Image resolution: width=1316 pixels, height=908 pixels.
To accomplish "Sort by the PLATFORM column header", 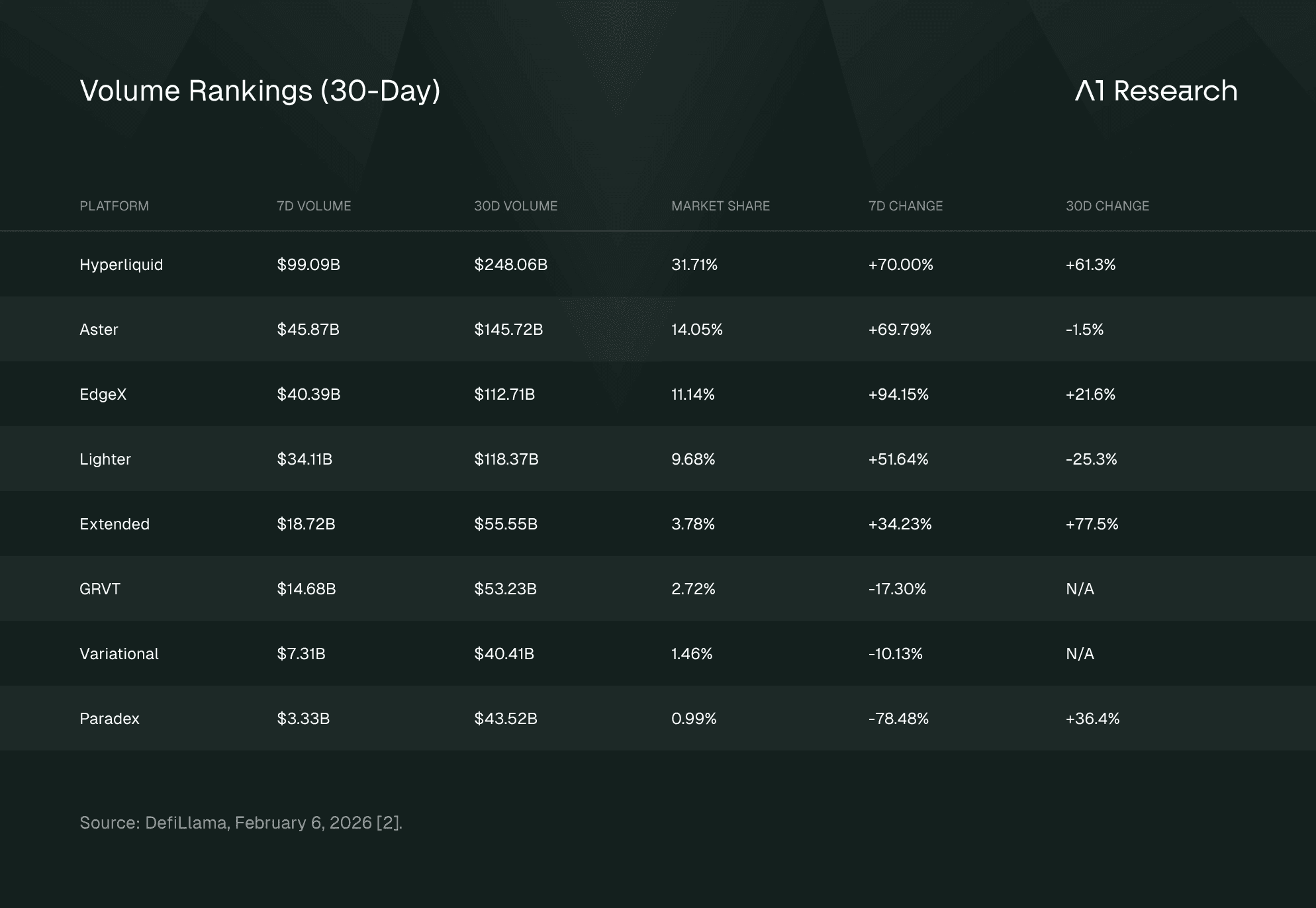I will click(x=114, y=206).
